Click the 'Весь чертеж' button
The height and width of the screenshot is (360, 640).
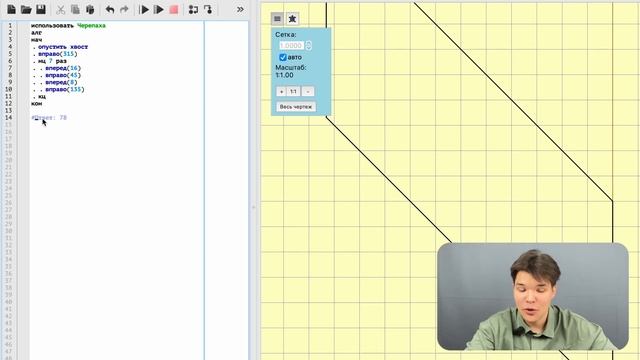click(296, 107)
